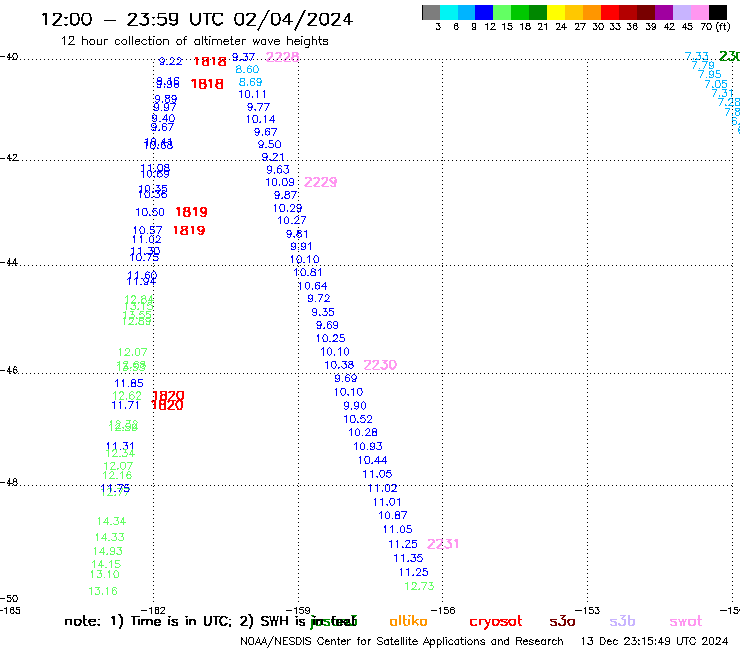Click the pink pass label 2230 beside 10.38

point(380,365)
